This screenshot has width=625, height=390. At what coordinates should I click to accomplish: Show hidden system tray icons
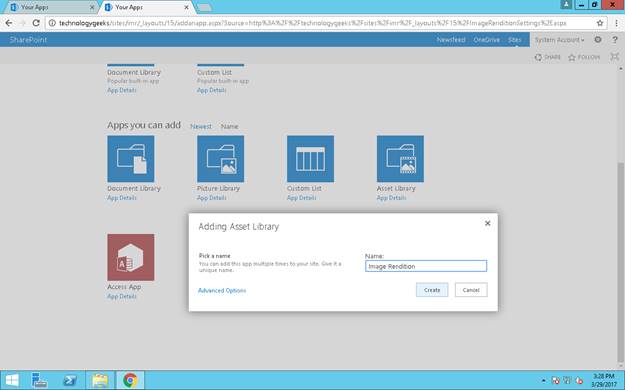tap(543, 381)
